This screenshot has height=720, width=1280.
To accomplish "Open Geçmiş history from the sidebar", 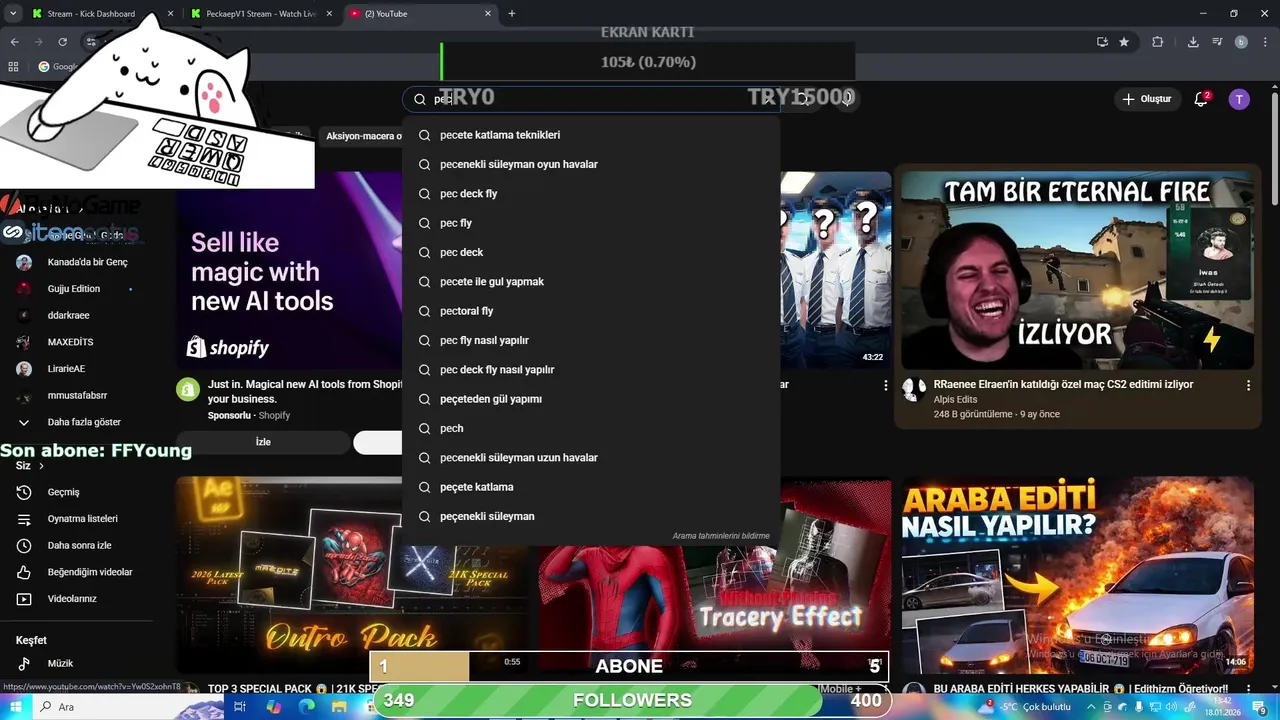I will [x=63, y=492].
